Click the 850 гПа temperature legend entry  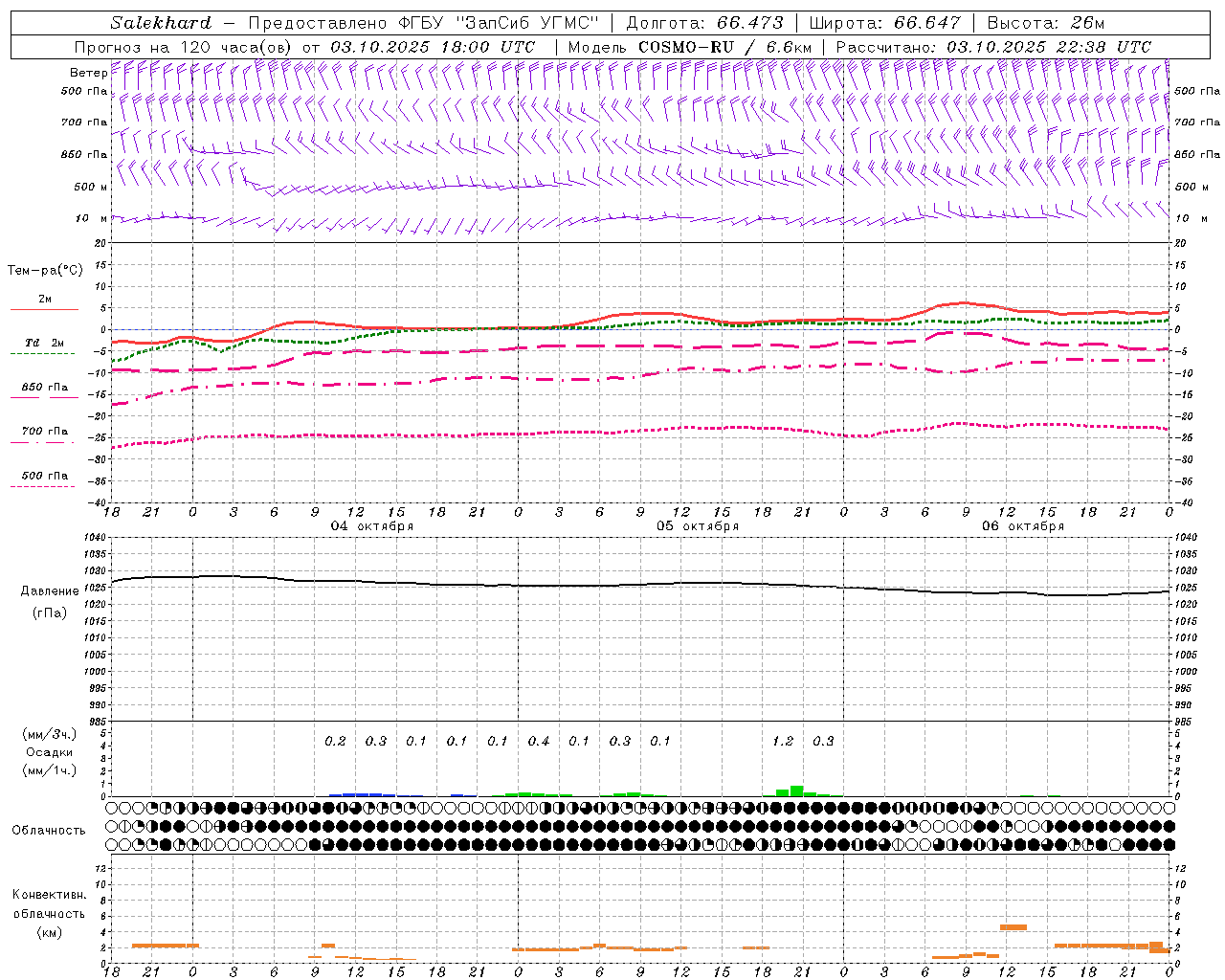coord(45,388)
